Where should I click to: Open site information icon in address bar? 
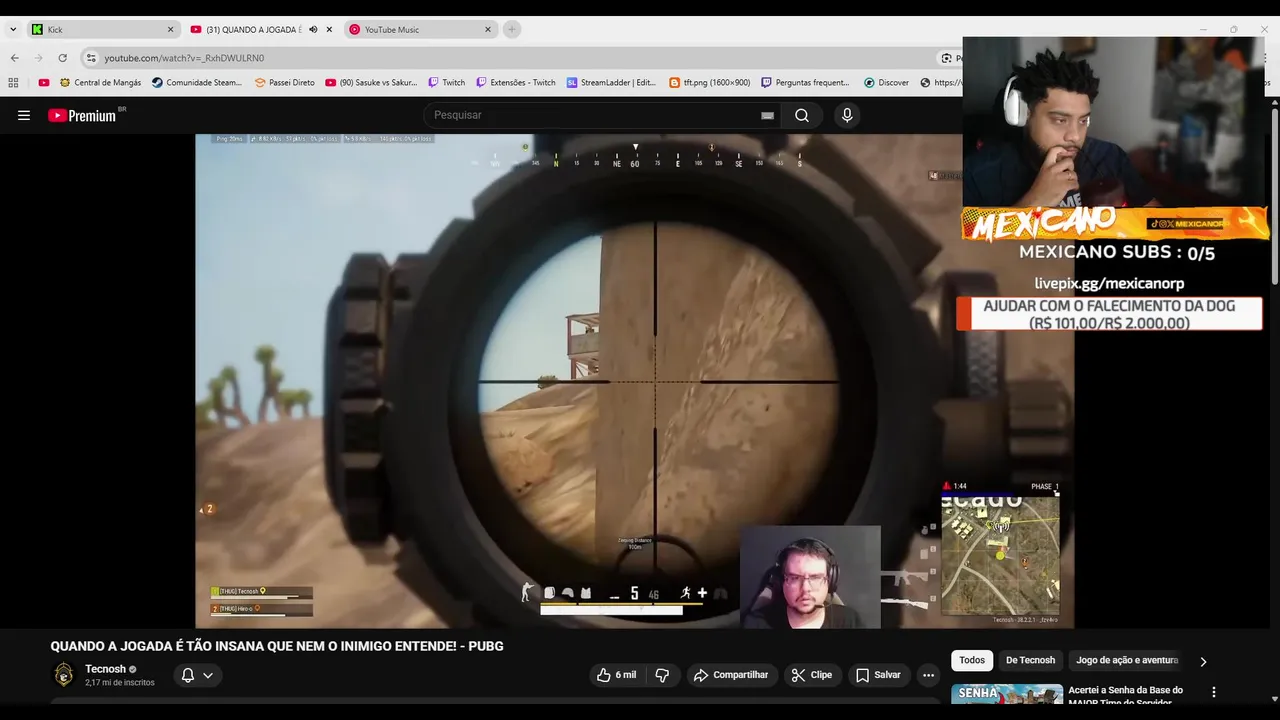[91, 58]
